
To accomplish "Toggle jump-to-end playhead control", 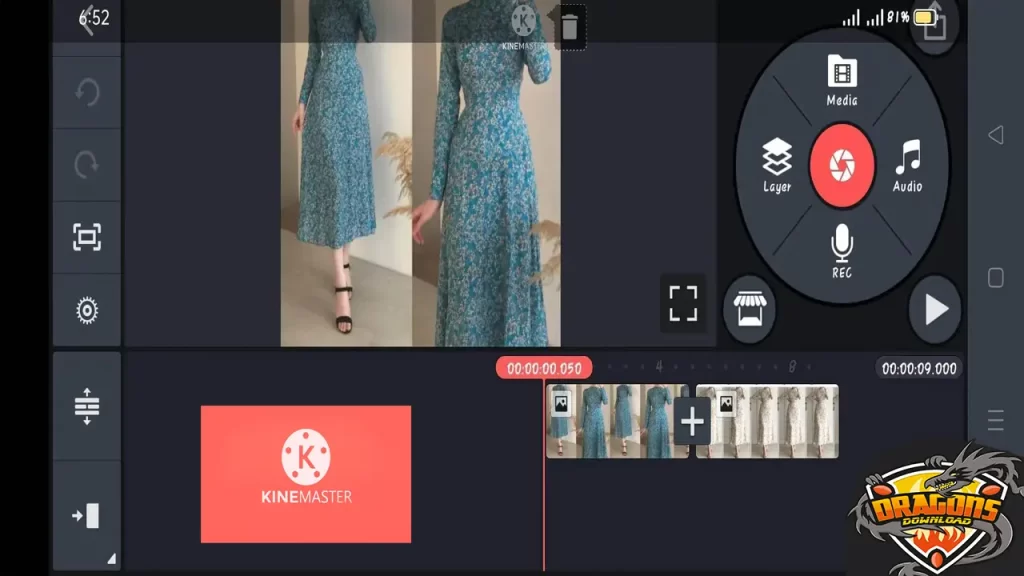I will 87,512.
